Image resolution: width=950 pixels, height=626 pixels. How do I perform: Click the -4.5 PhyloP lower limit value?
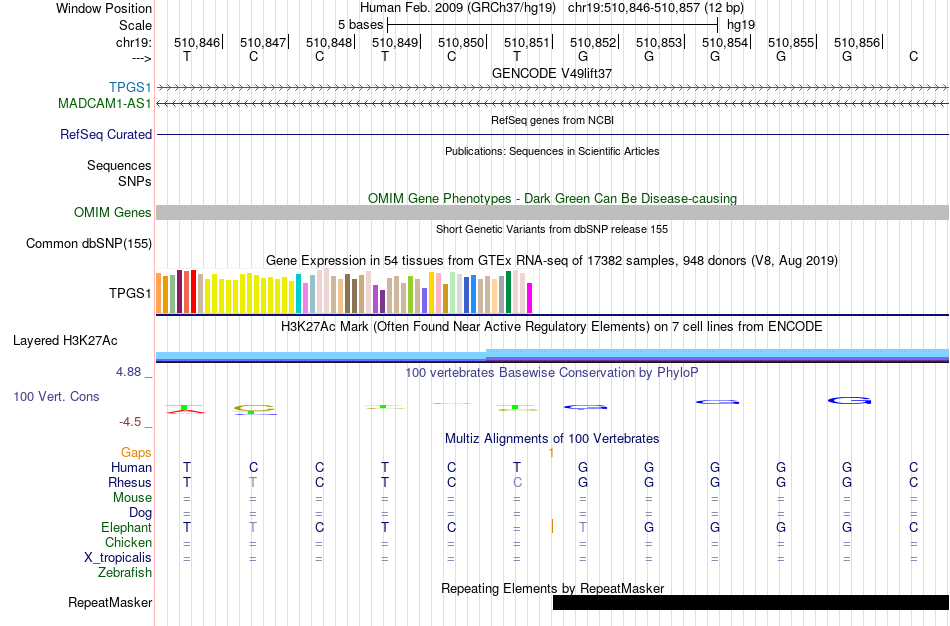click(130, 422)
